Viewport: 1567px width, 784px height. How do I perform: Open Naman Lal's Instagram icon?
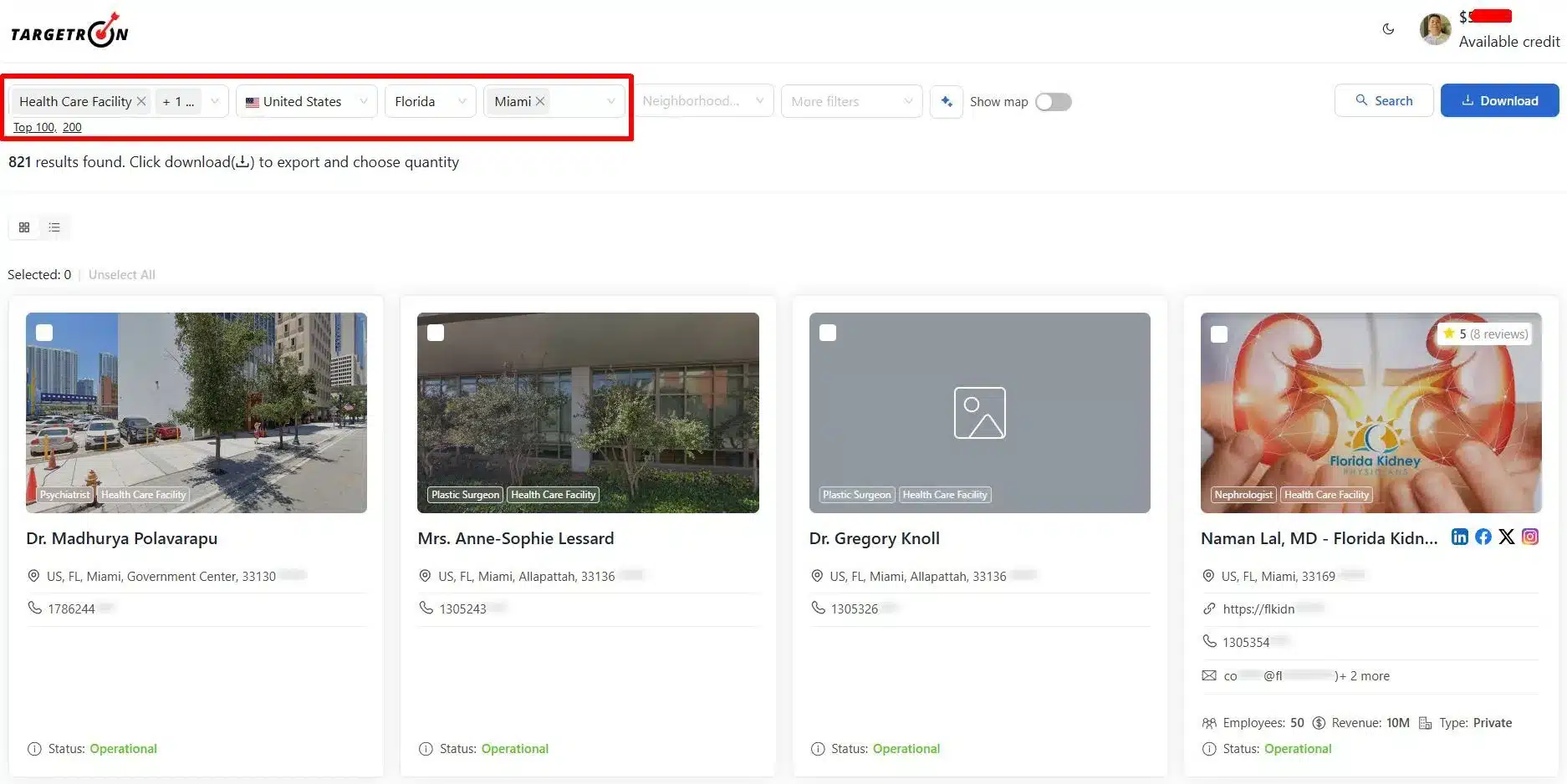point(1530,537)
